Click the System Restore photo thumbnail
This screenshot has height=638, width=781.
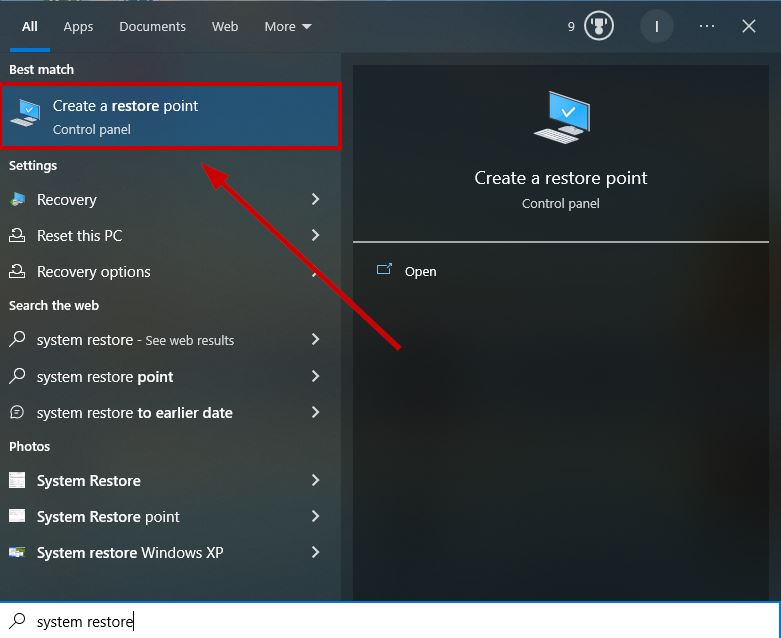(x=17, y=480)
